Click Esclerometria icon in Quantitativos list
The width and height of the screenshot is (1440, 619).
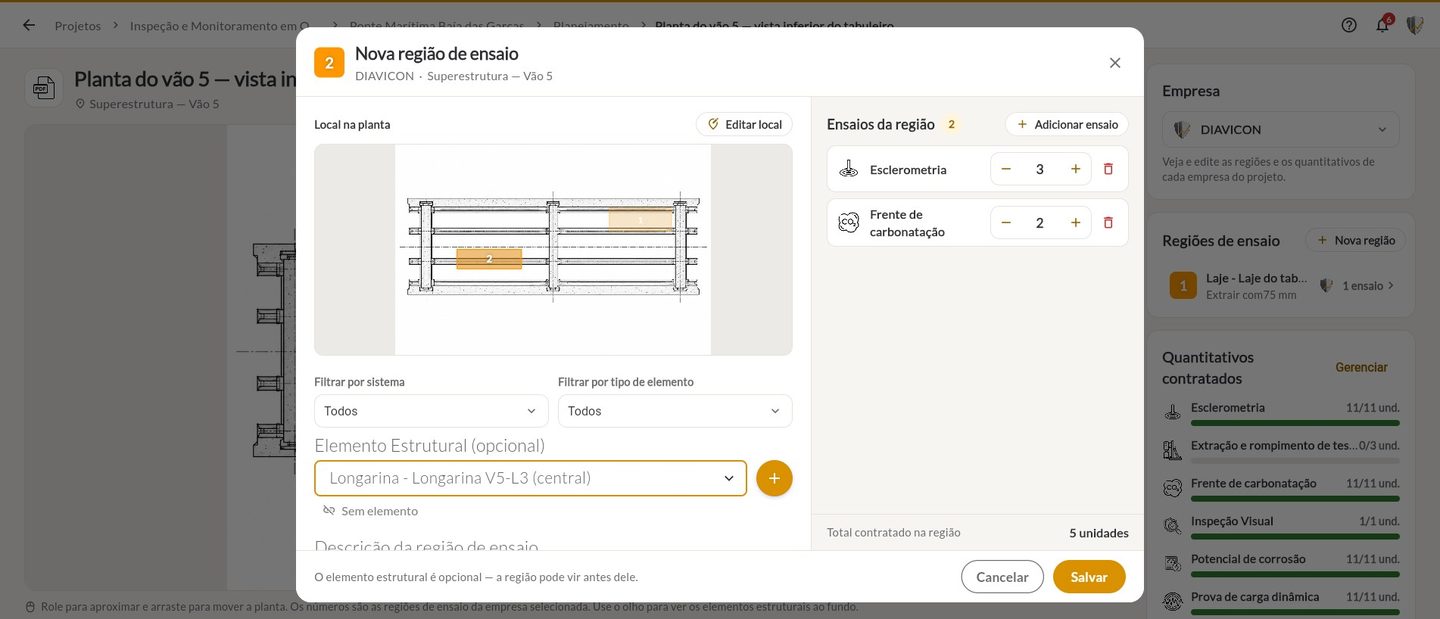pos(1173,411)
